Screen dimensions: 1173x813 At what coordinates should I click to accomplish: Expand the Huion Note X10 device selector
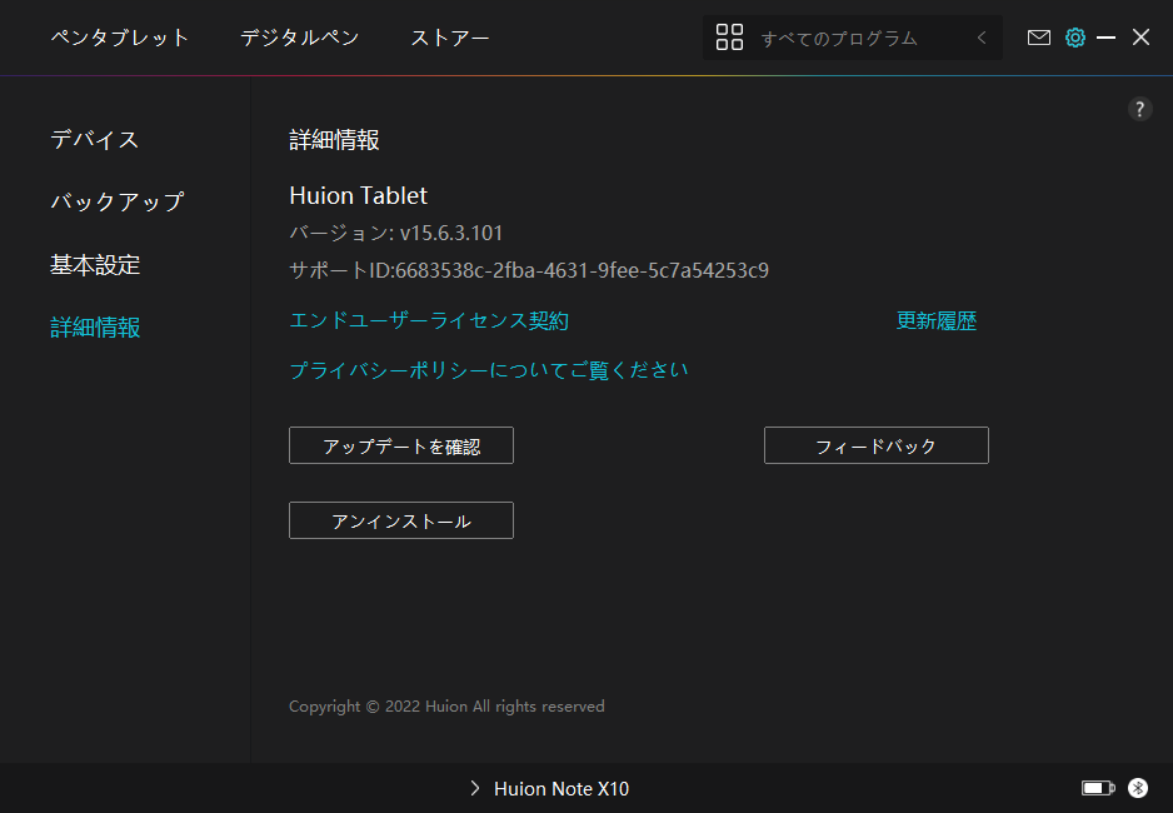tap(549, 789)
